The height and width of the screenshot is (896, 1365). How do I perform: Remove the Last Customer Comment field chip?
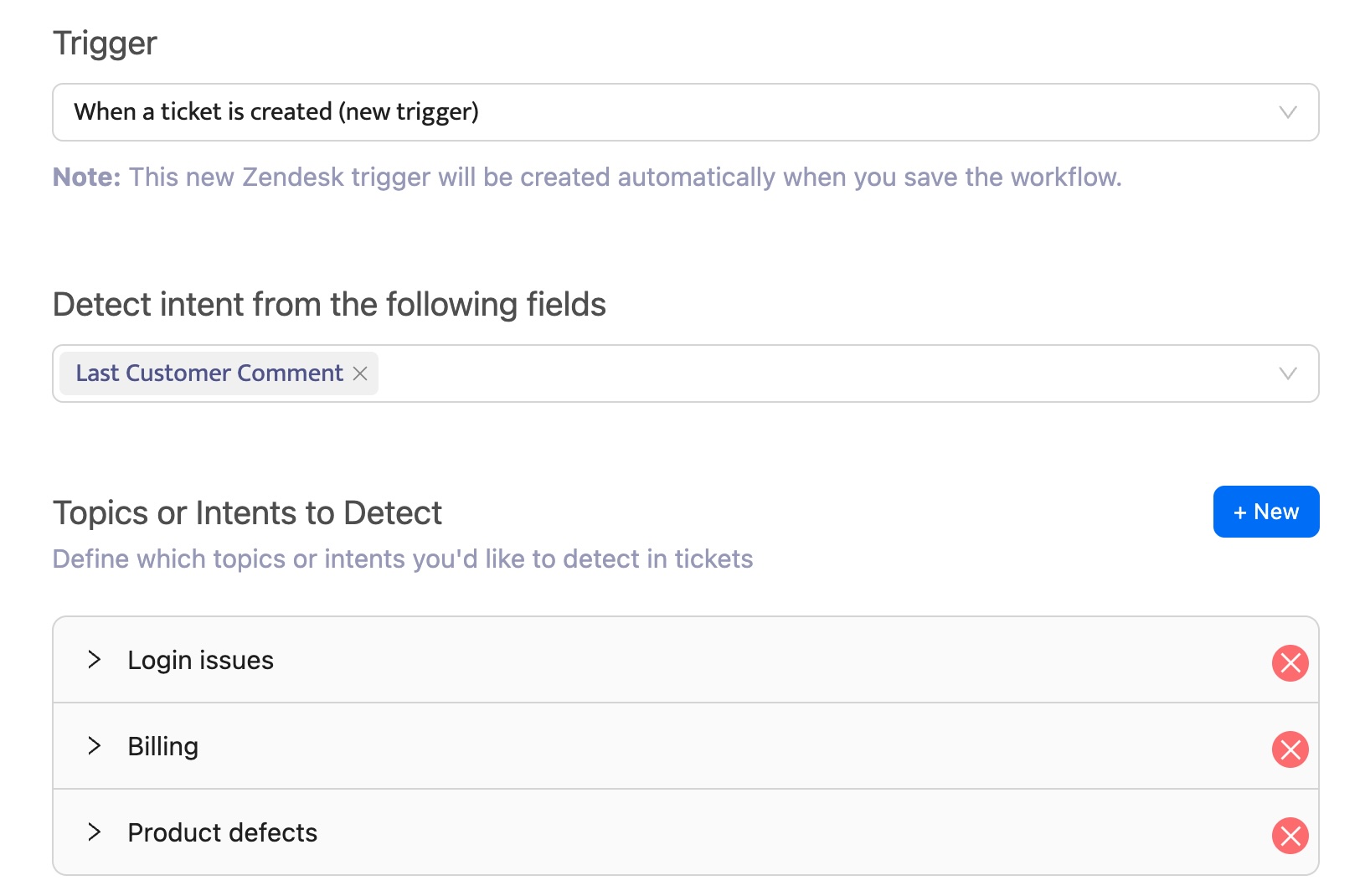coord(360,374)
